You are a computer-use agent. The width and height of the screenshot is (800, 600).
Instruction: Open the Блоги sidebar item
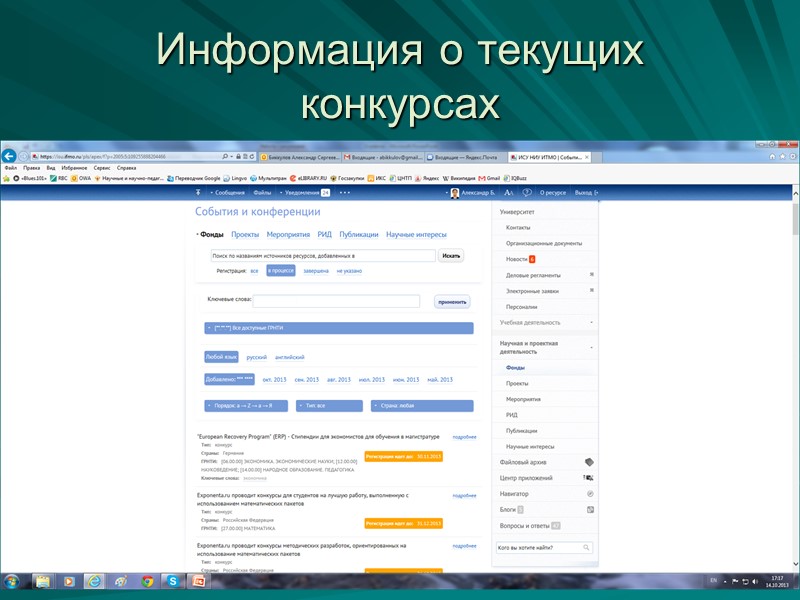tap(508, 508)
